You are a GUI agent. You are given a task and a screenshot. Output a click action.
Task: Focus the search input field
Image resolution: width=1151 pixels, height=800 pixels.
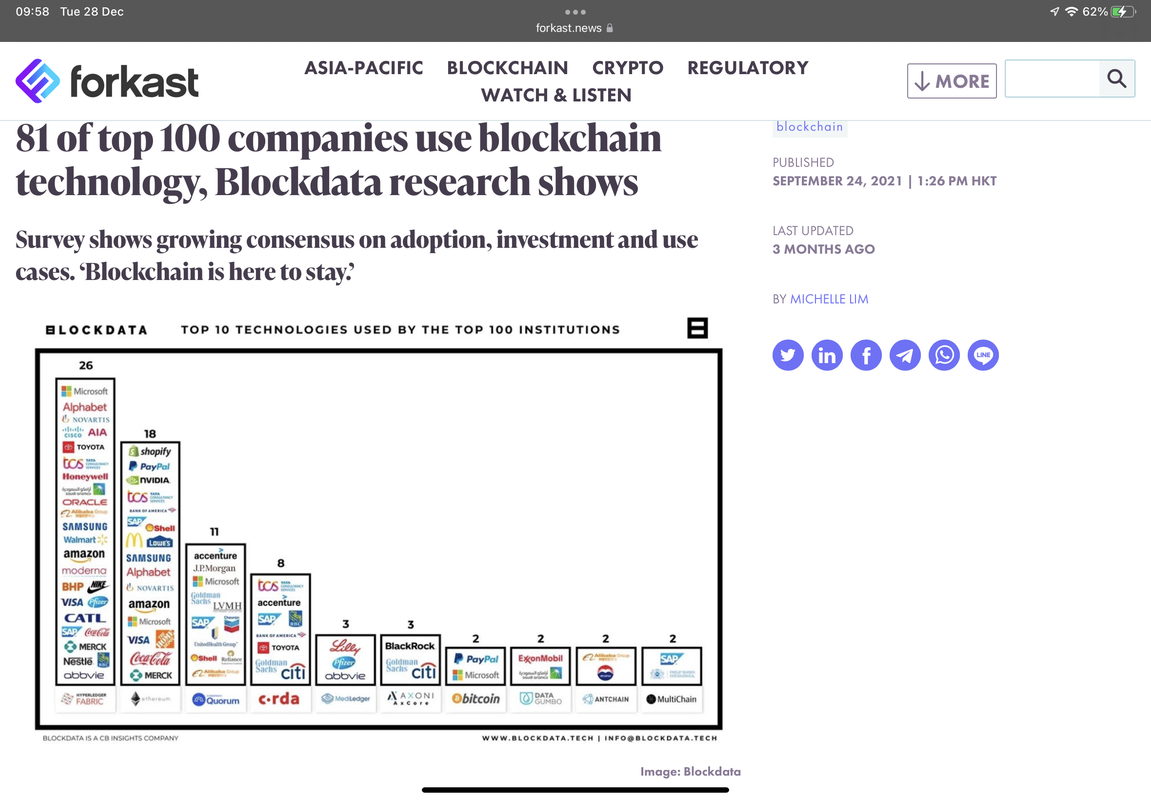point(1052,79)
